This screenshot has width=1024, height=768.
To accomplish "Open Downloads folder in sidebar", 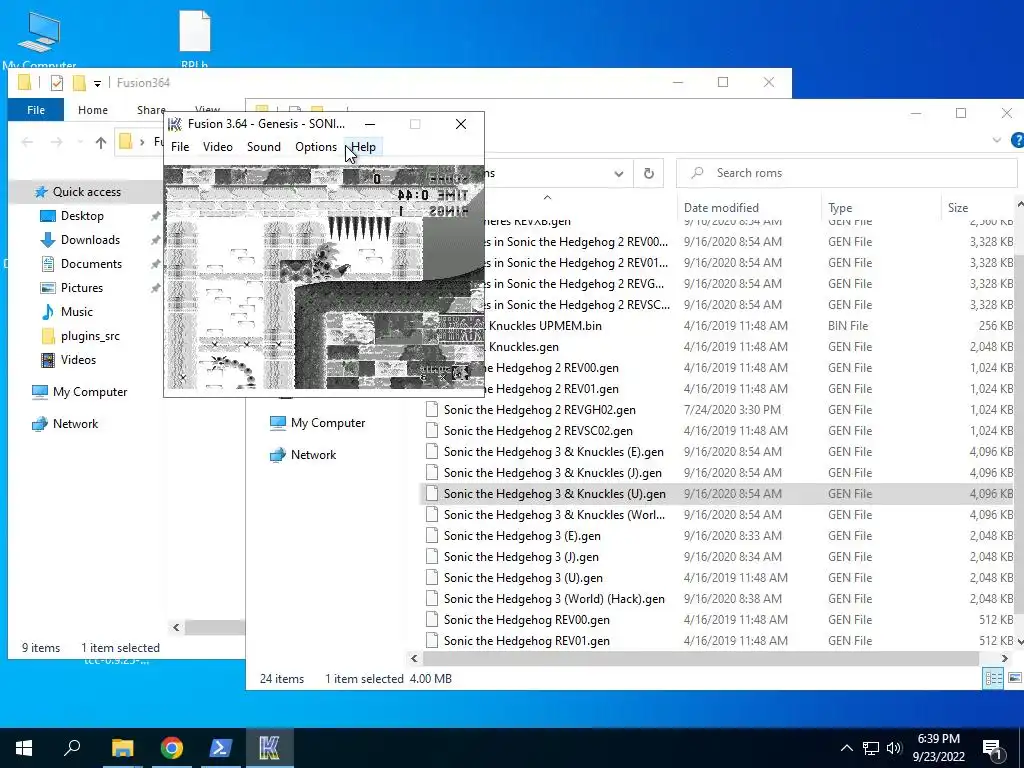I will point(90,240).
